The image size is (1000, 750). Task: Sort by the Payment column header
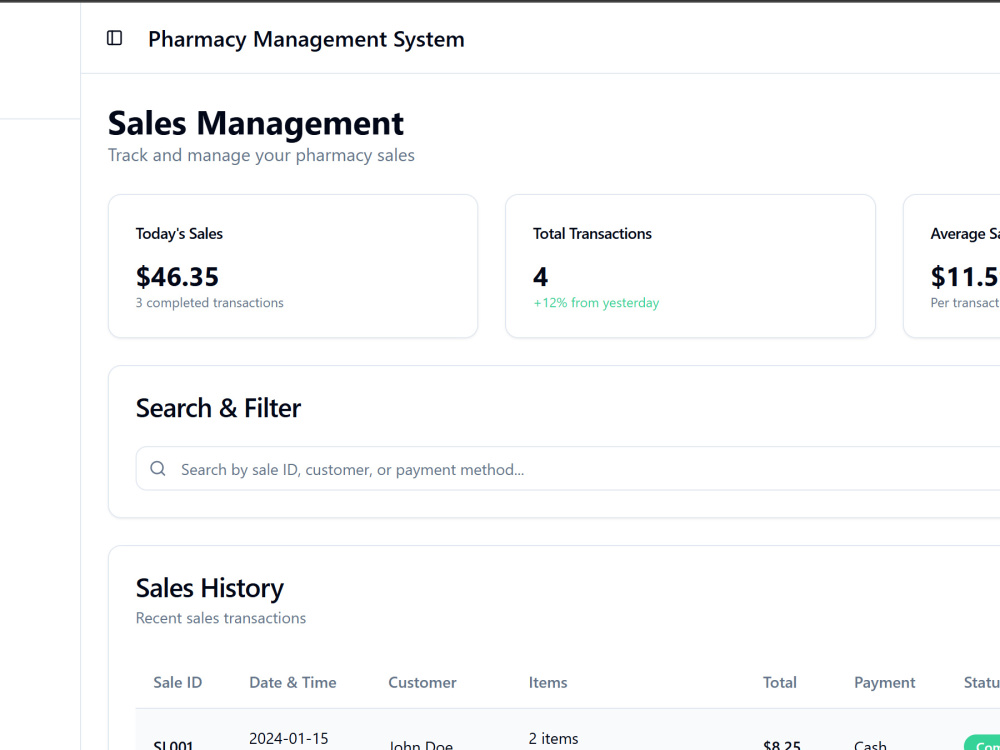885,682
